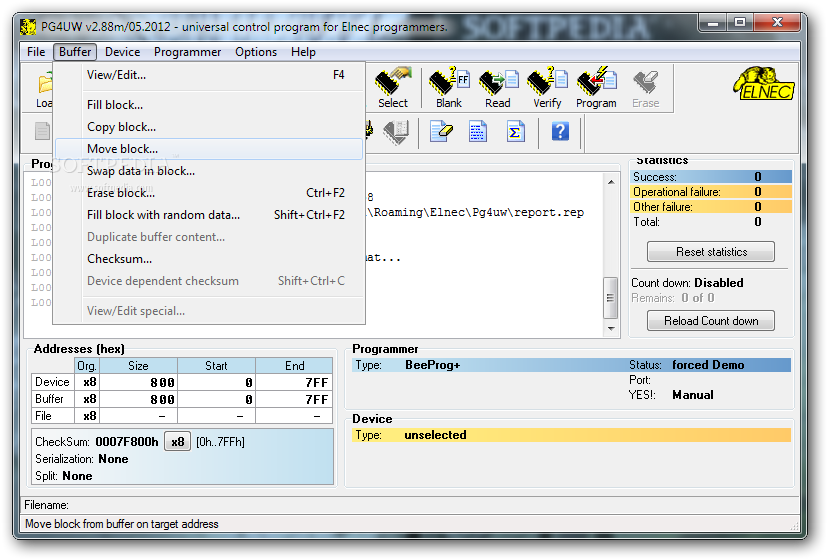This screenshot has height=560, width=828.
Task: Click Count down: Disabled text
Action: click(x=687, y=283)
